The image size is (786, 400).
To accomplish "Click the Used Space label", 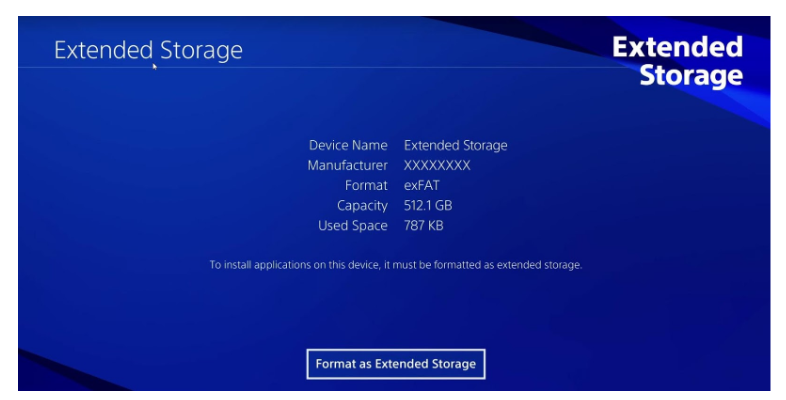I will coord(352,226).
